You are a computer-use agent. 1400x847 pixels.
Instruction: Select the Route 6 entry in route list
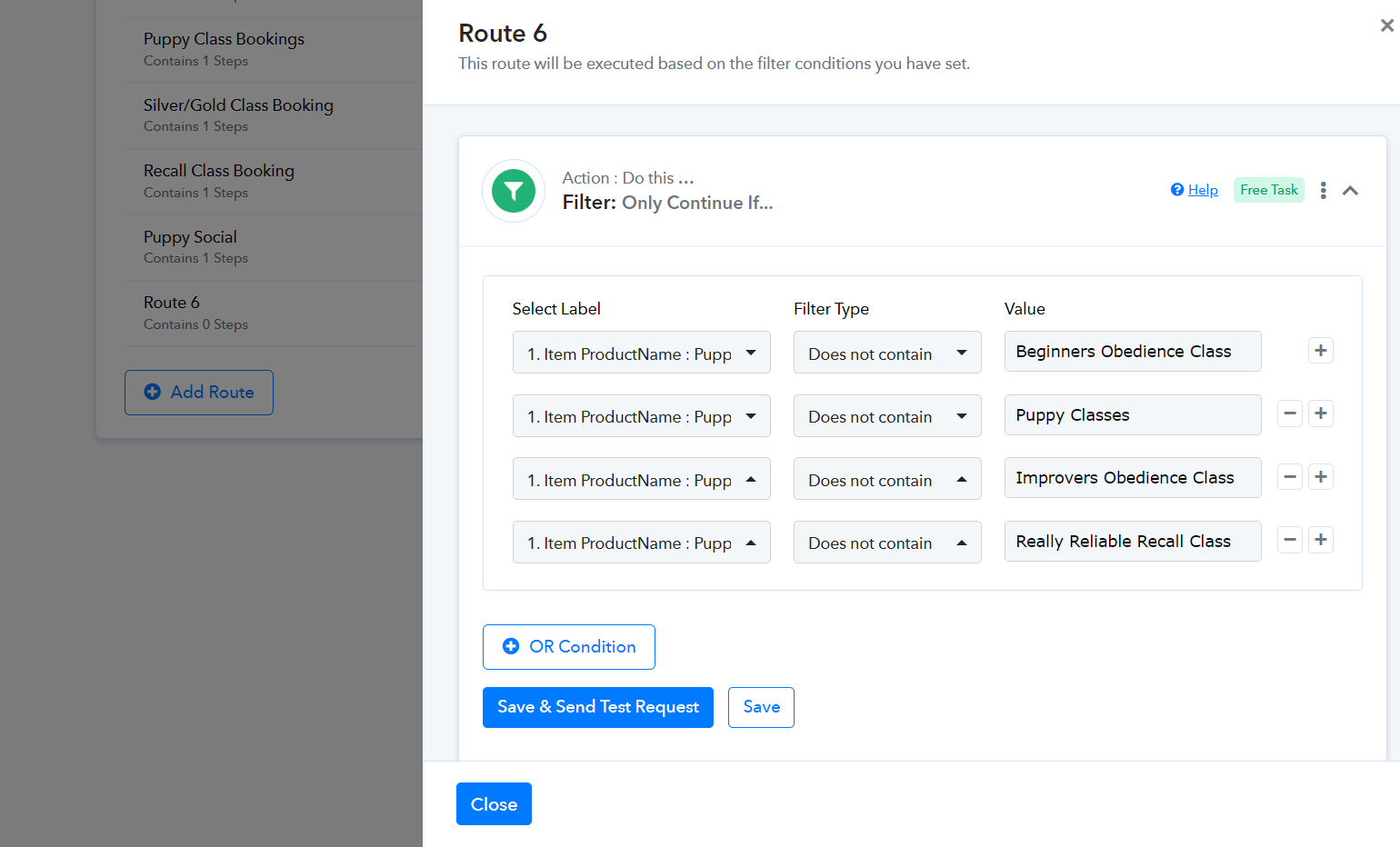[274, 313]
